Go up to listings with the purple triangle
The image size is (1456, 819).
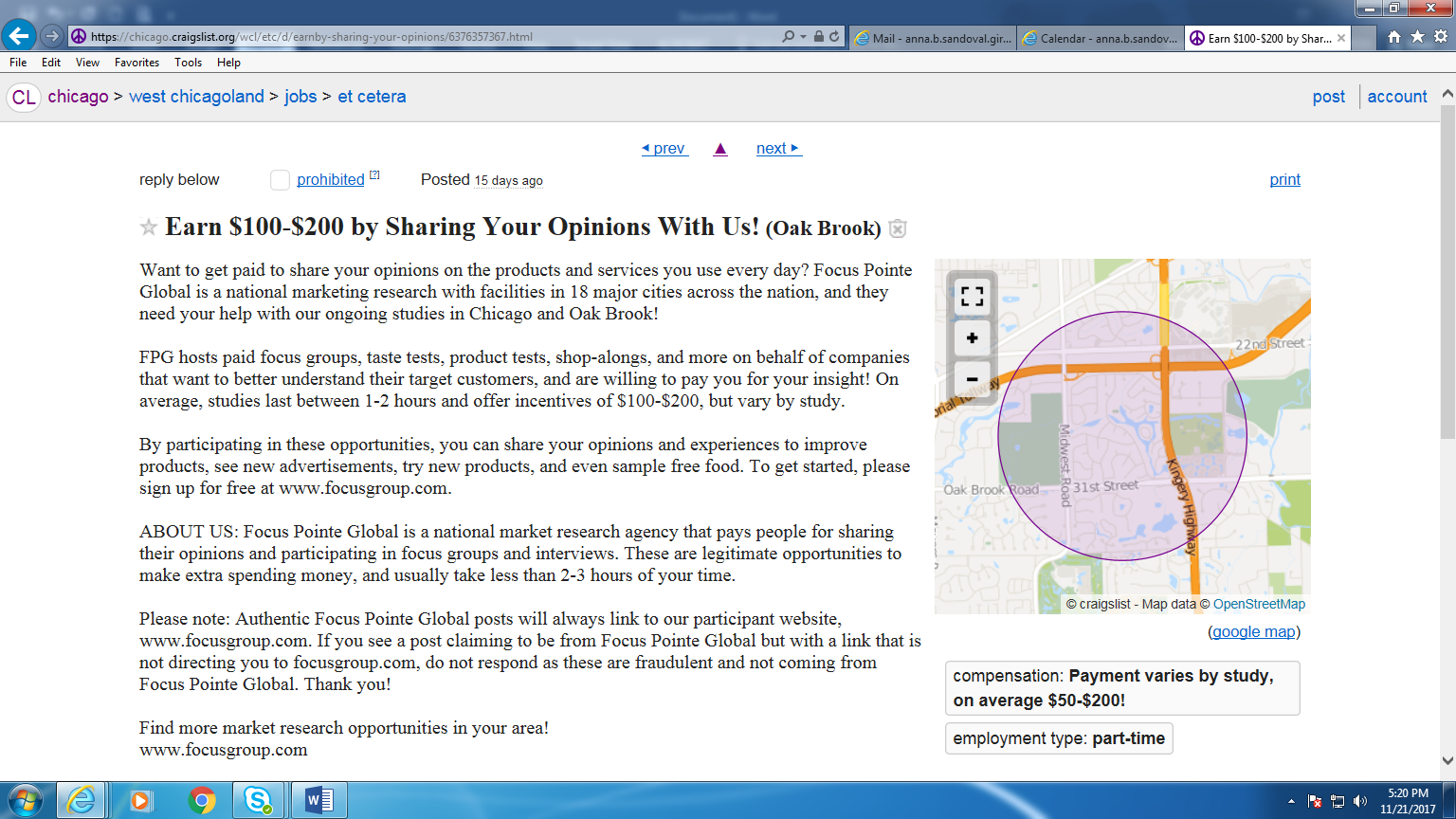[720, 149]
